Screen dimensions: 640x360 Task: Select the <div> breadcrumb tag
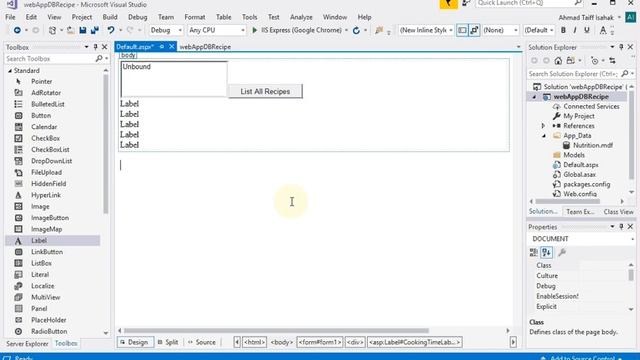pyautogui.click(x=355, y=342)
